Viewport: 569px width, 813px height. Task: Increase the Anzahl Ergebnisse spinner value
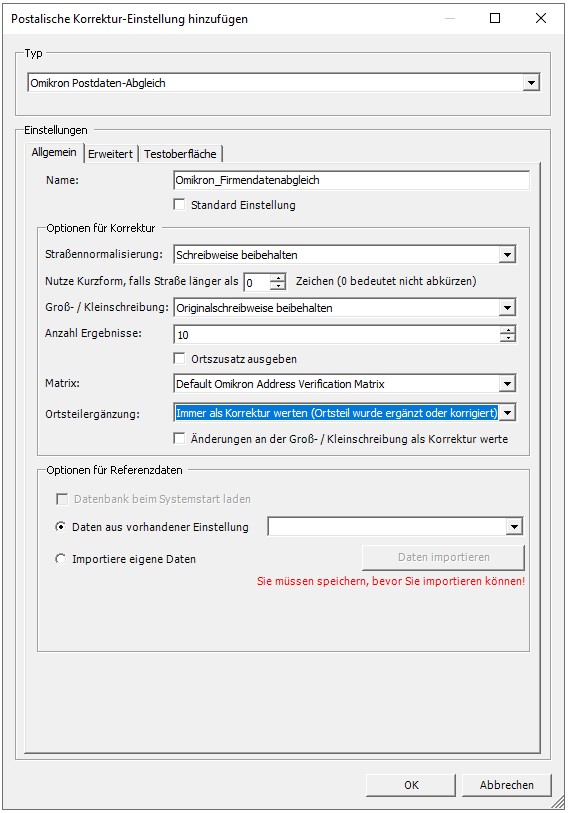click(508, 330)
